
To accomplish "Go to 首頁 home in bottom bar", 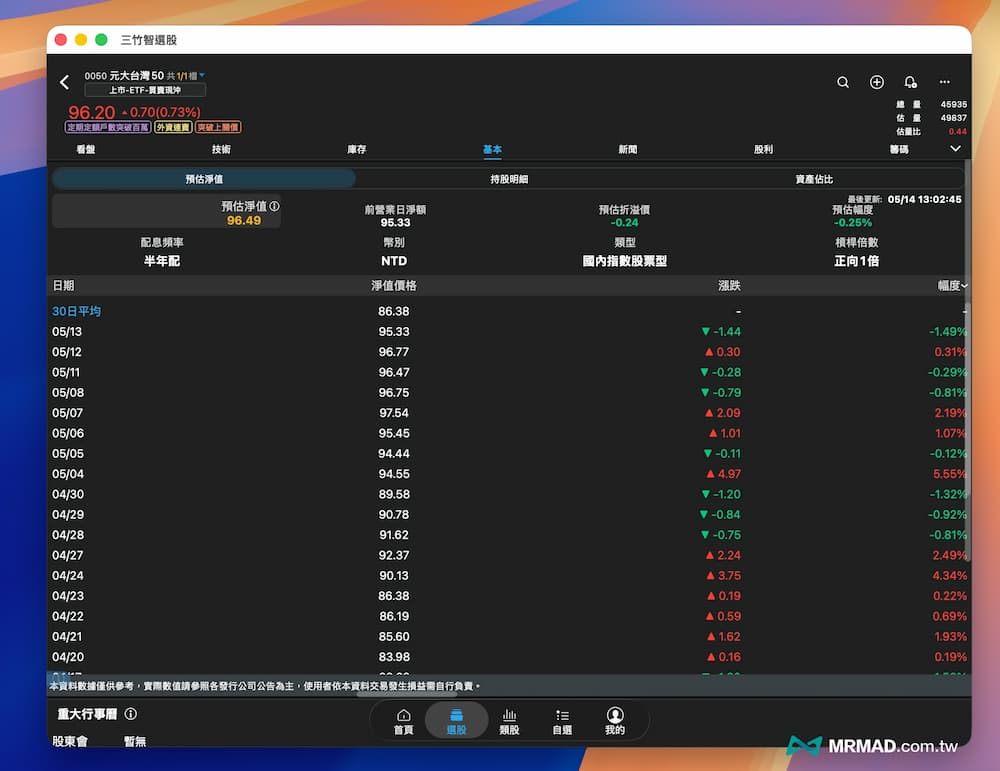I will pos(404,721).
